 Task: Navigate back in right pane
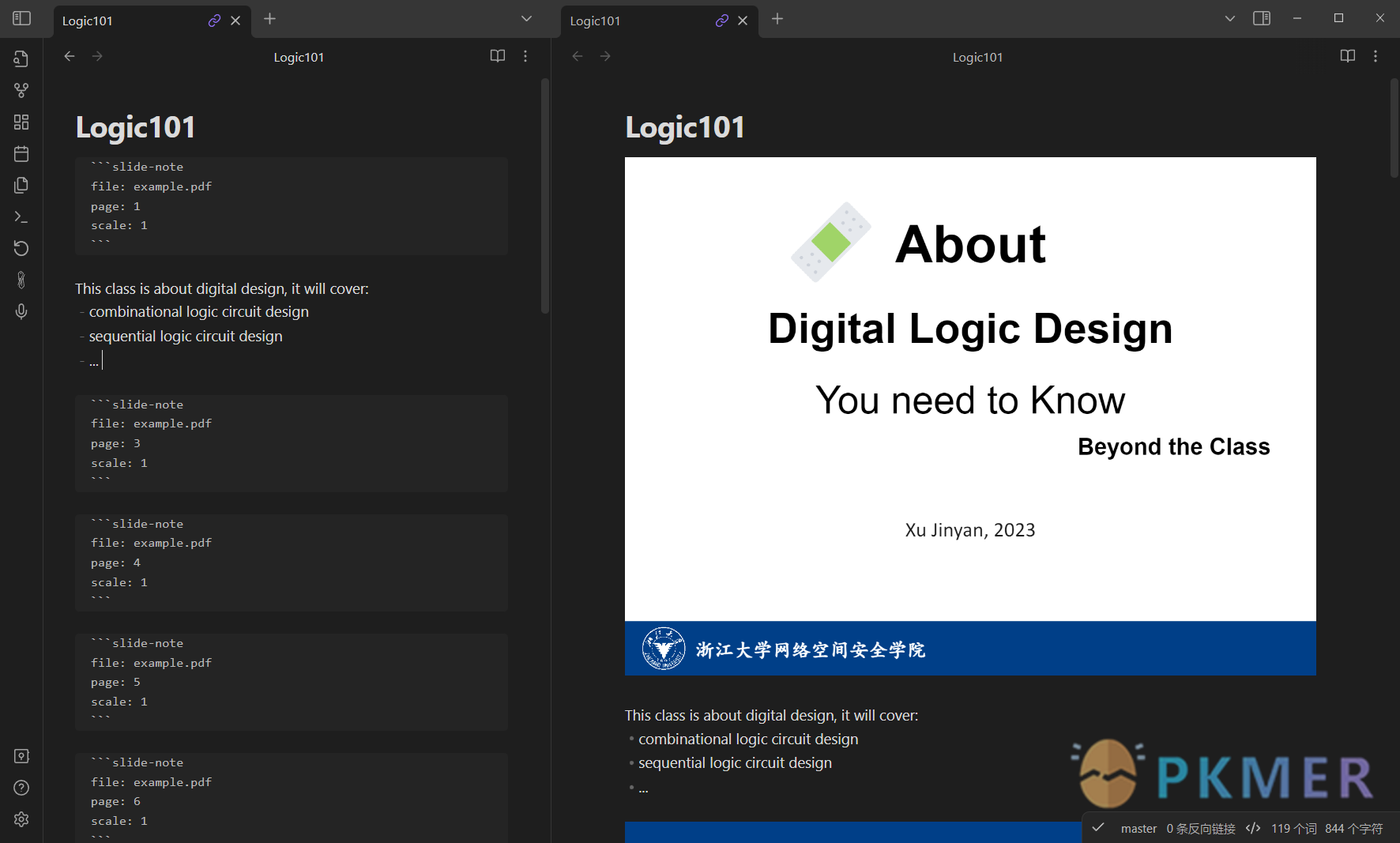(x=578, y=56)
